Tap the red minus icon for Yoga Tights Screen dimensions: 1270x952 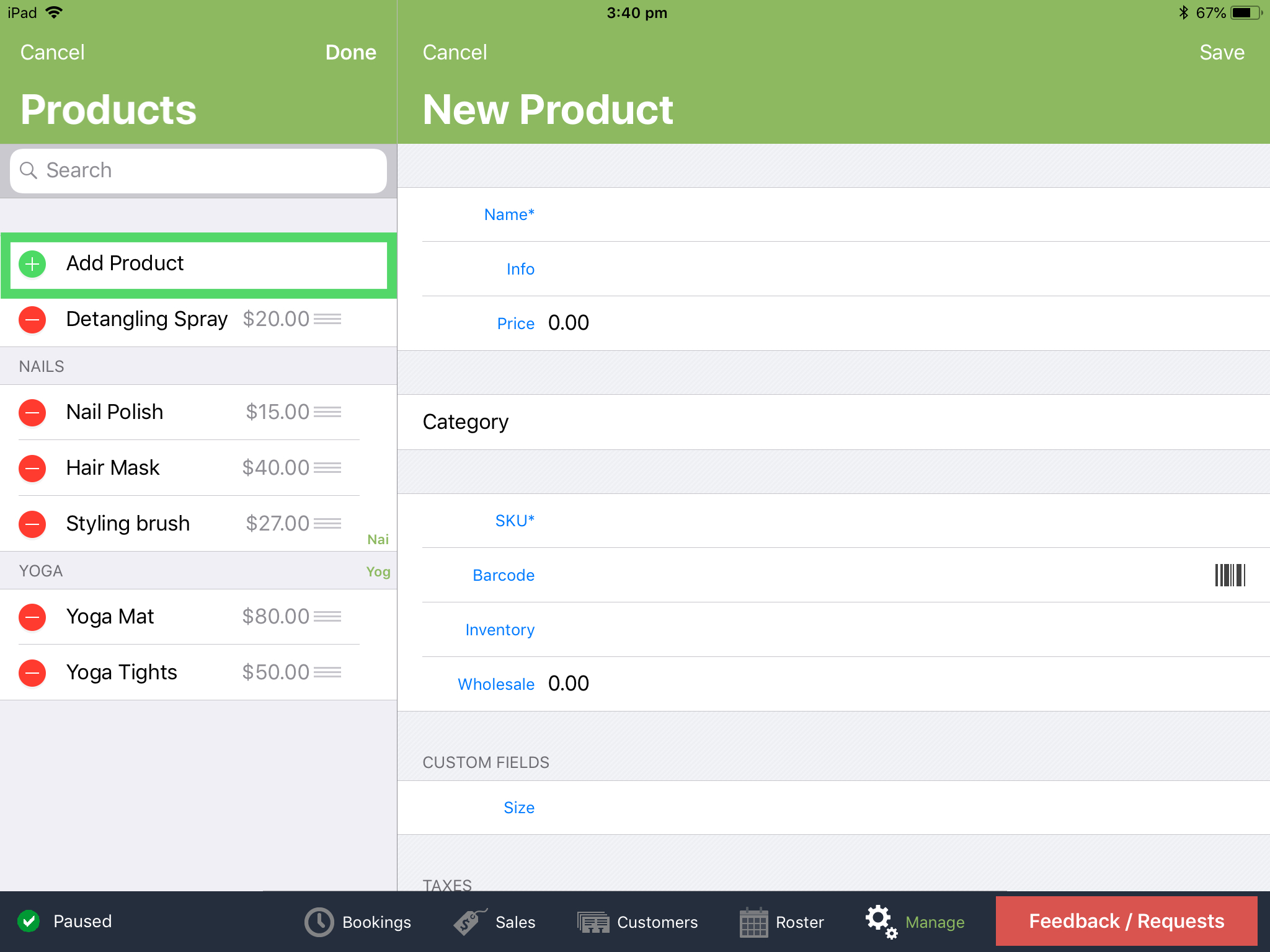(x=32, y=673)
